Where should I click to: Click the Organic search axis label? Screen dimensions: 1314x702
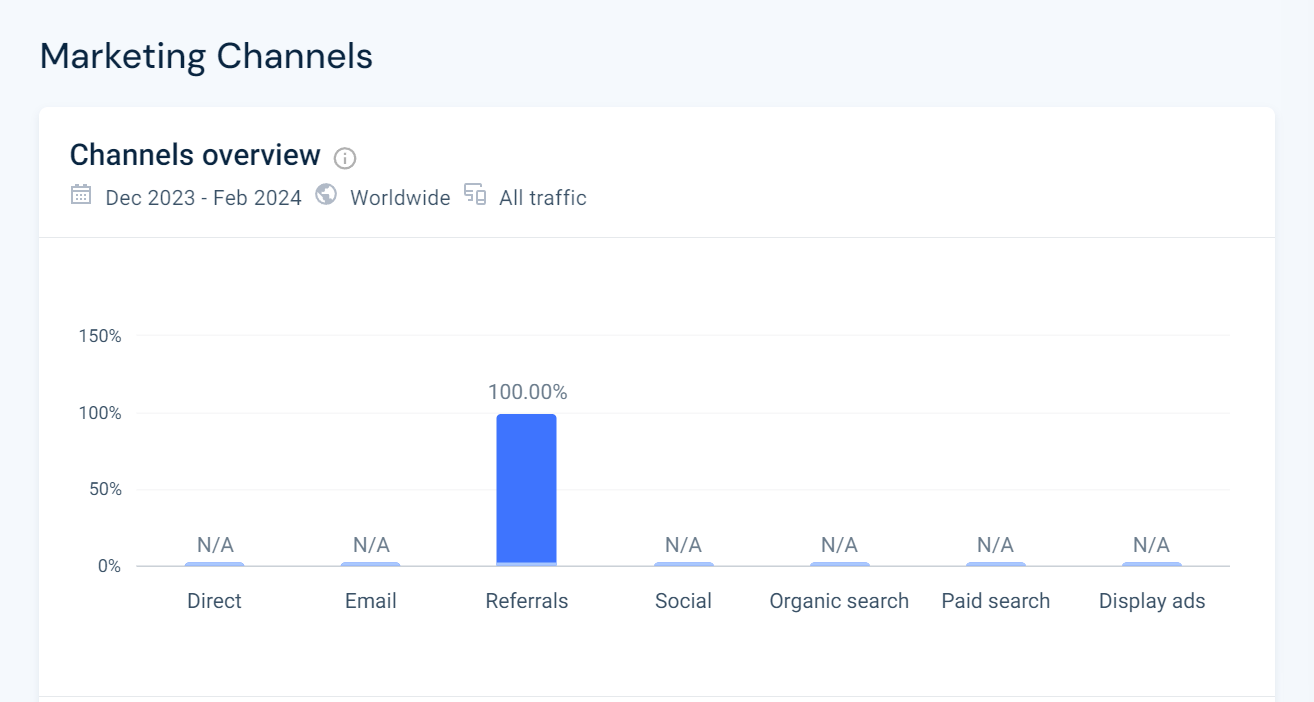pos(839,601)
